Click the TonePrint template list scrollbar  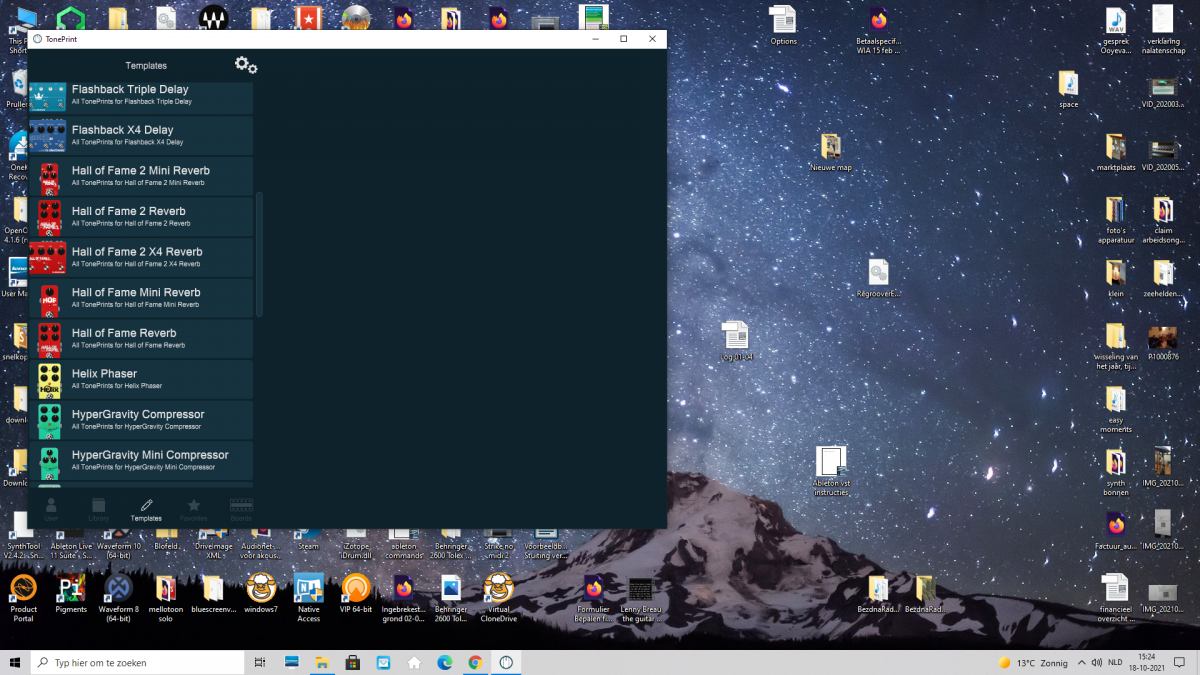pos(260,255)
